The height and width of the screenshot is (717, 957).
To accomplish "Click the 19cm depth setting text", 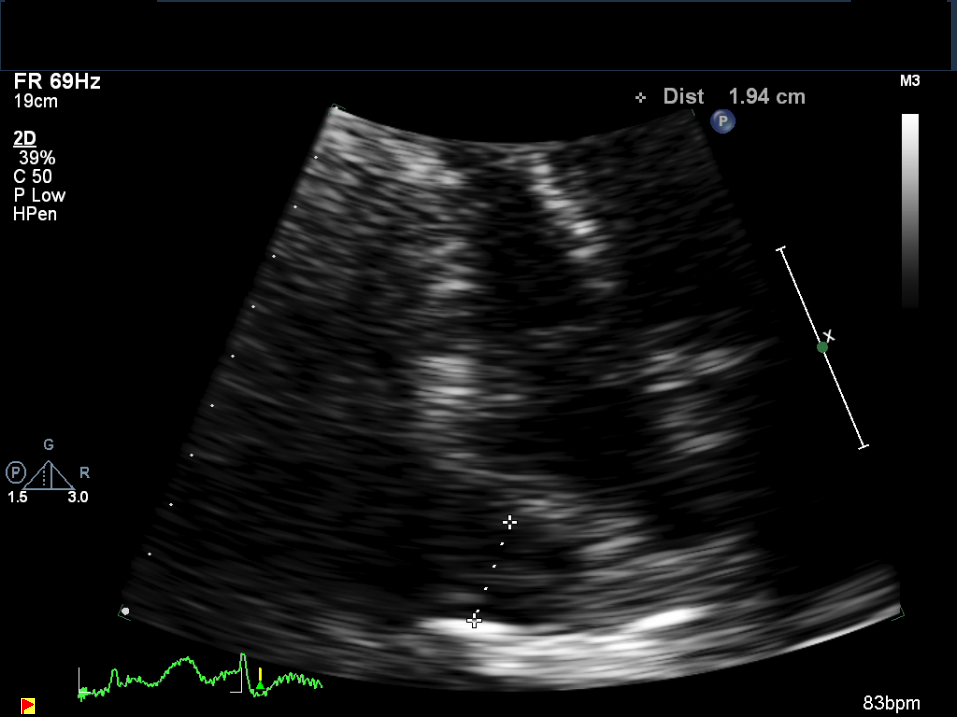I will click(36, 101).
